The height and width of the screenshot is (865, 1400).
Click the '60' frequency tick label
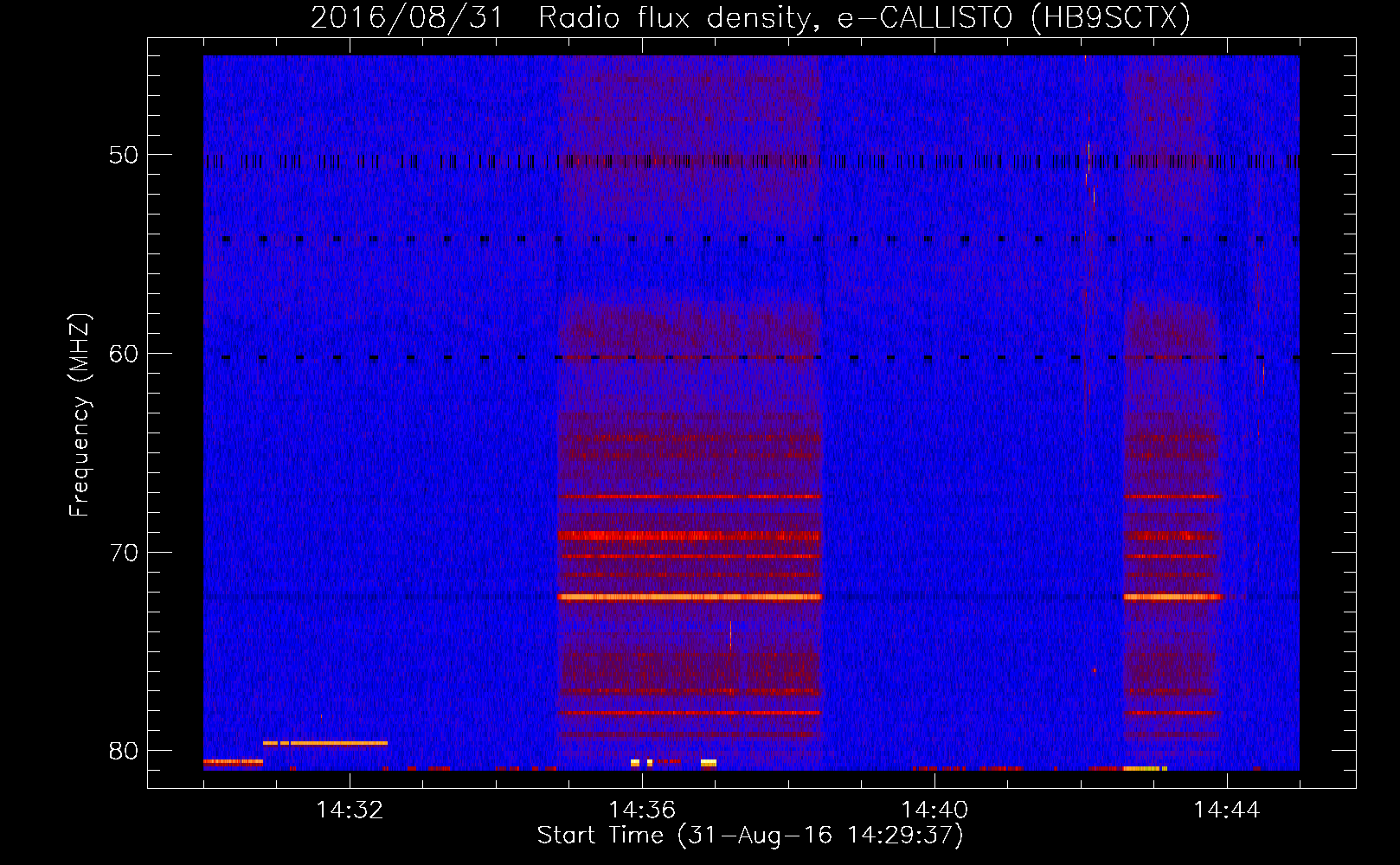124,353
